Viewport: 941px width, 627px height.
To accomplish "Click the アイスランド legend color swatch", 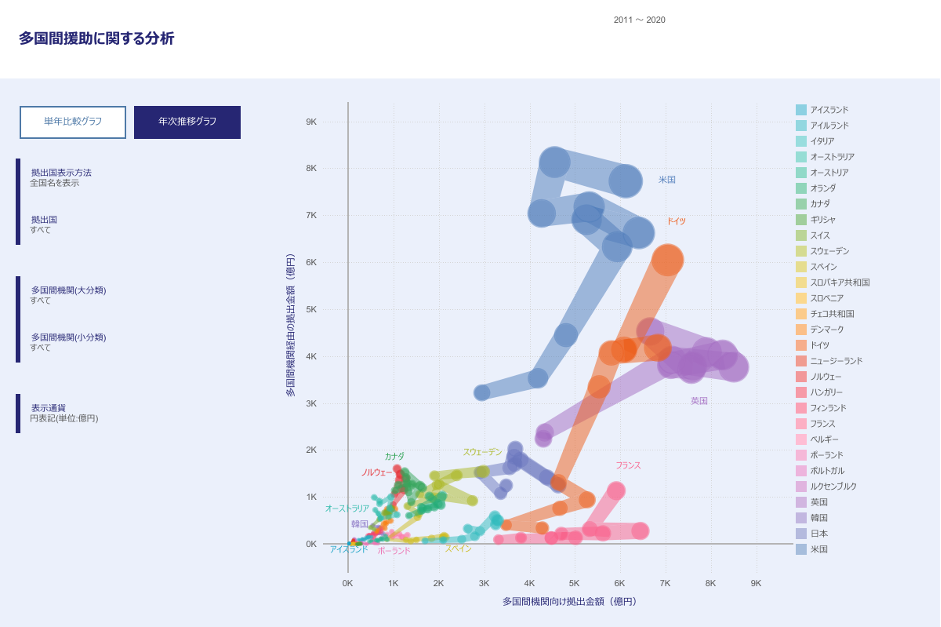I will click(x=801, y=109).
